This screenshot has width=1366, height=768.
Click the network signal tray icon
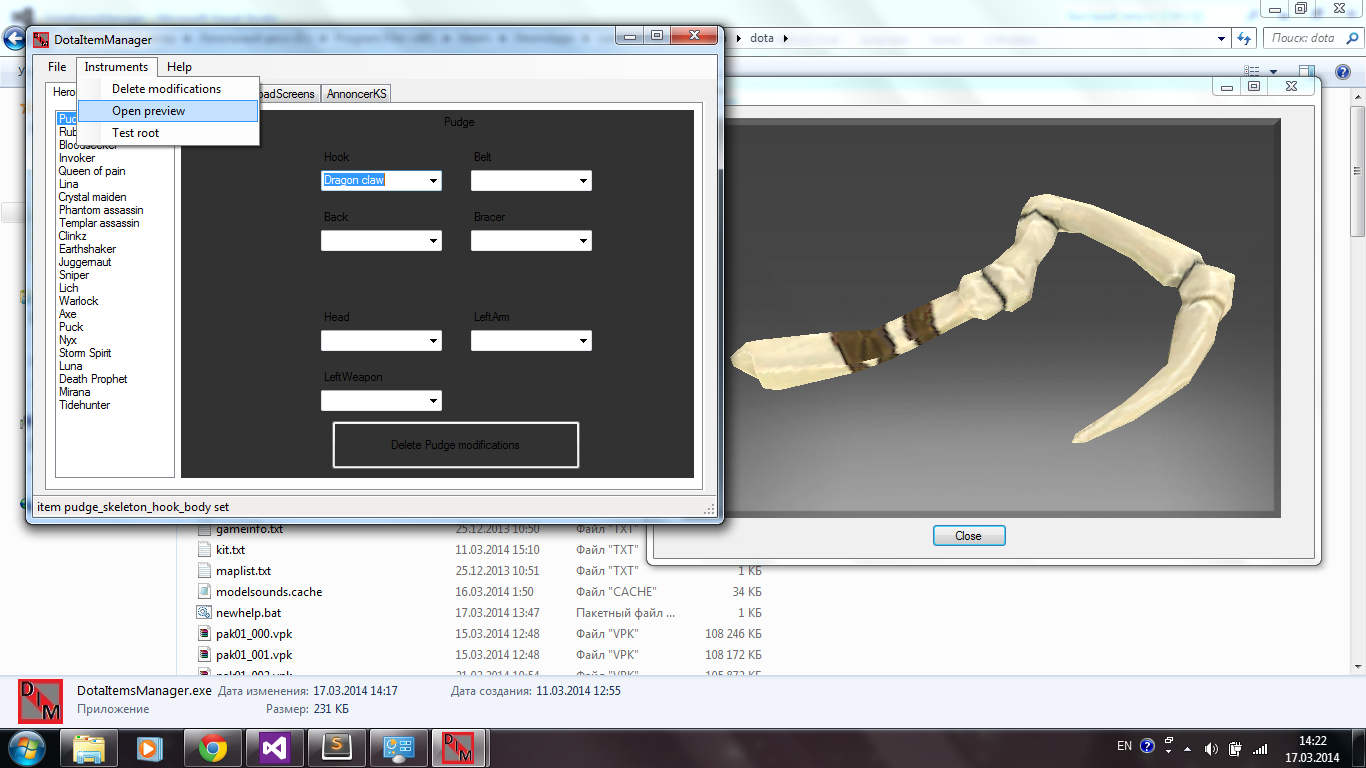click(x=1260, y=748)
